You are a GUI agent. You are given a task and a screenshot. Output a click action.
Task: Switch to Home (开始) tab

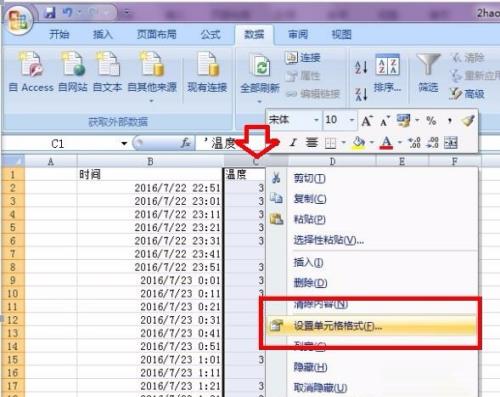click(59, 34)
